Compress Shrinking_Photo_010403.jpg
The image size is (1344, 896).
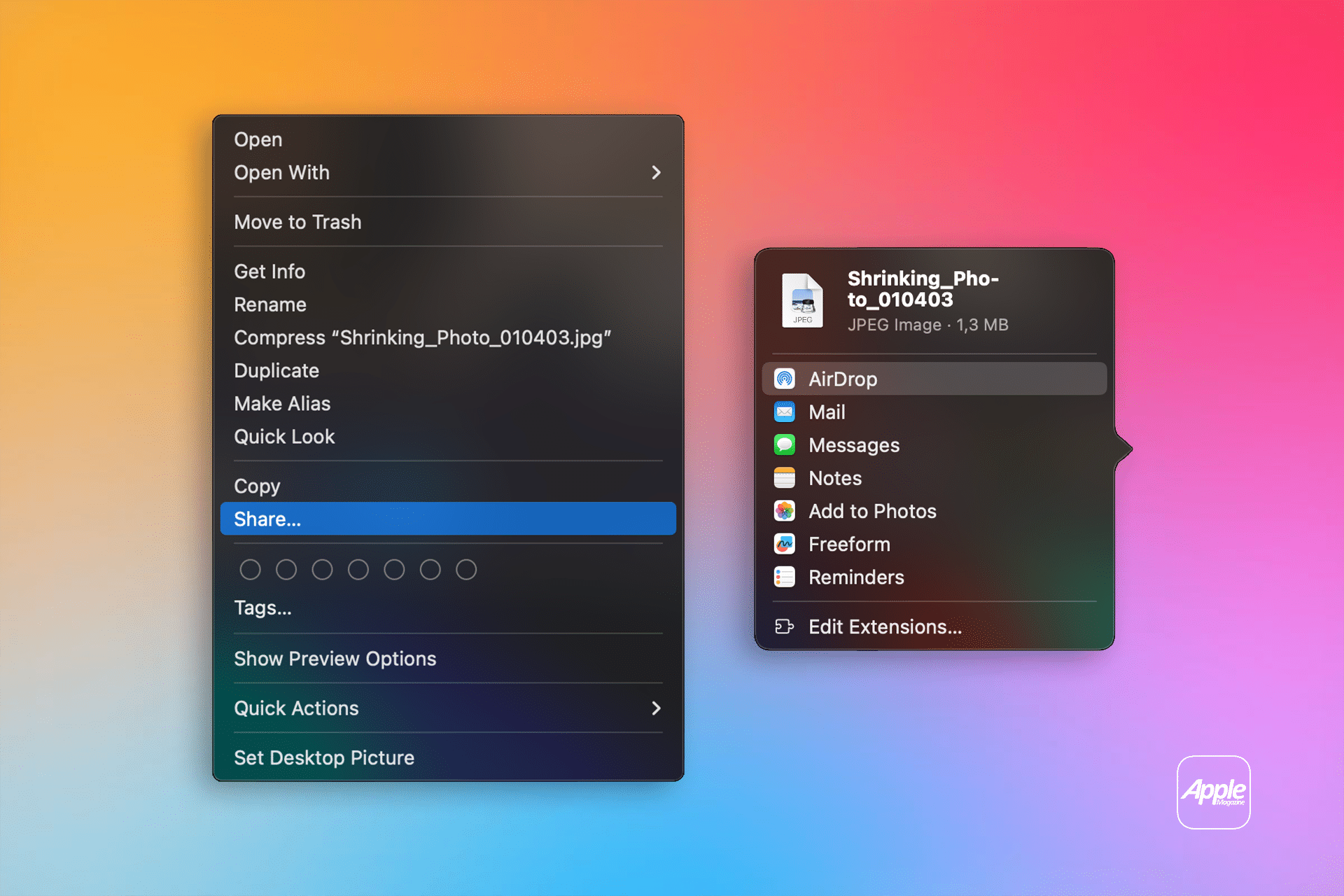pyautogui.click(x=448, y=337)
